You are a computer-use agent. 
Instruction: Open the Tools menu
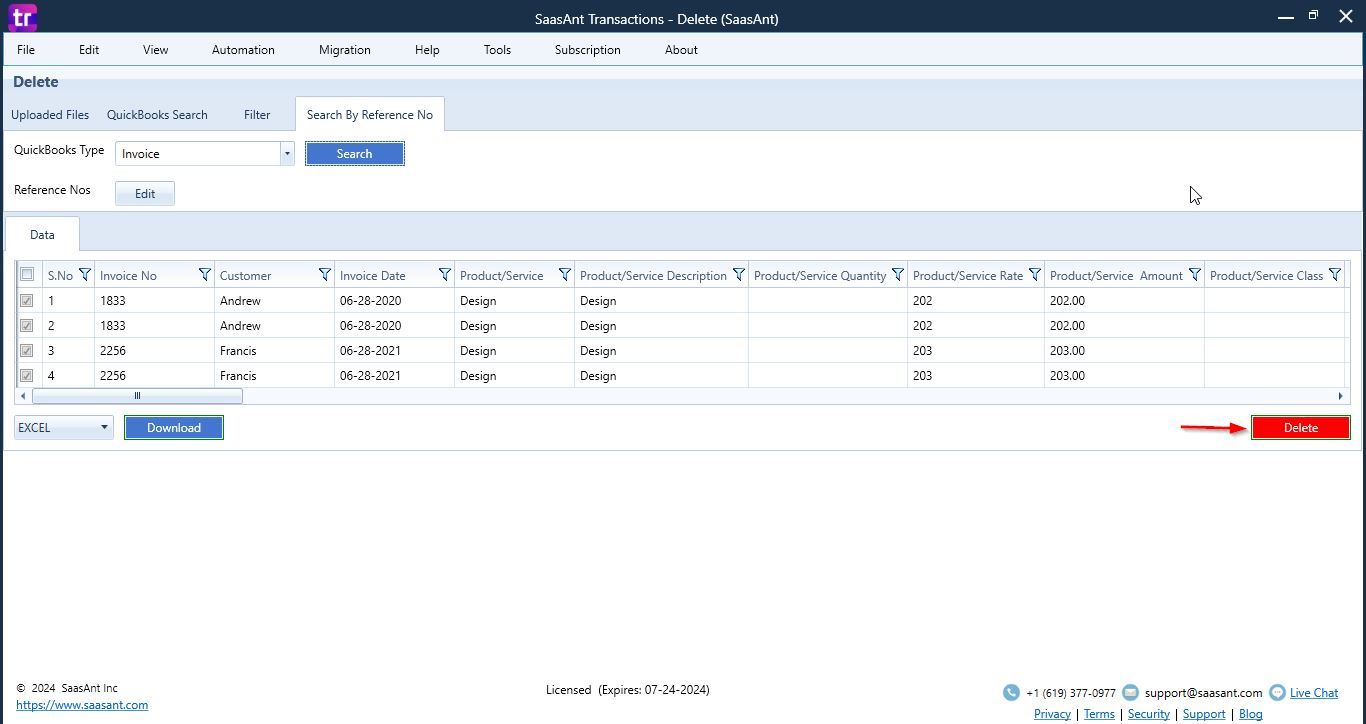coord(497,49)
